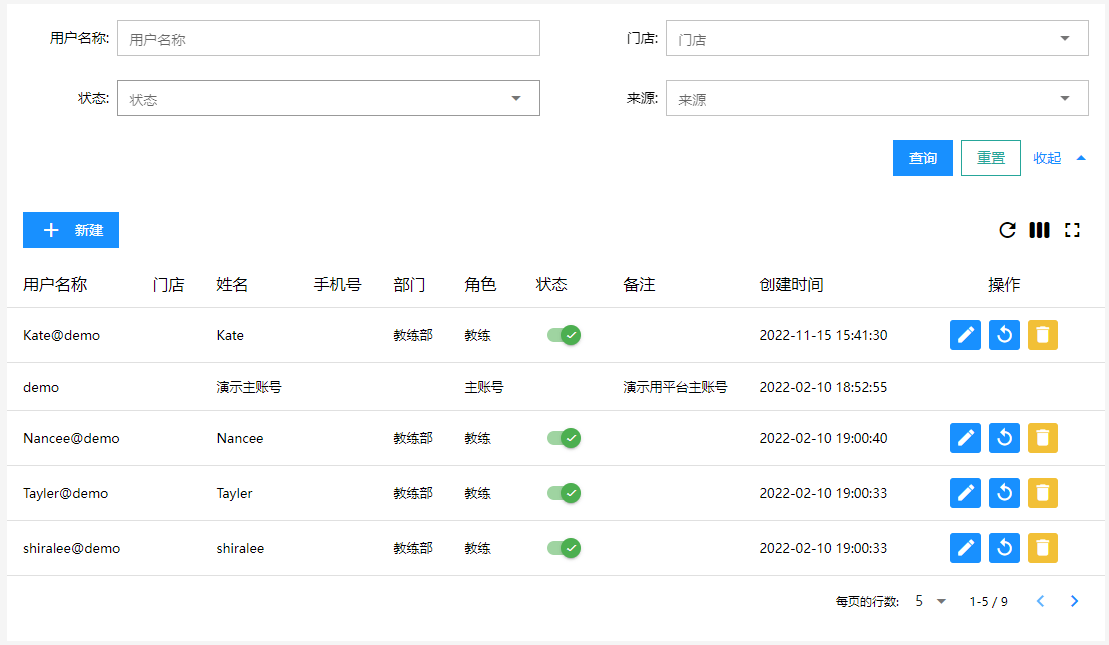
Task: Disable status toggle for Kate@demo
Action: [564, 335]
